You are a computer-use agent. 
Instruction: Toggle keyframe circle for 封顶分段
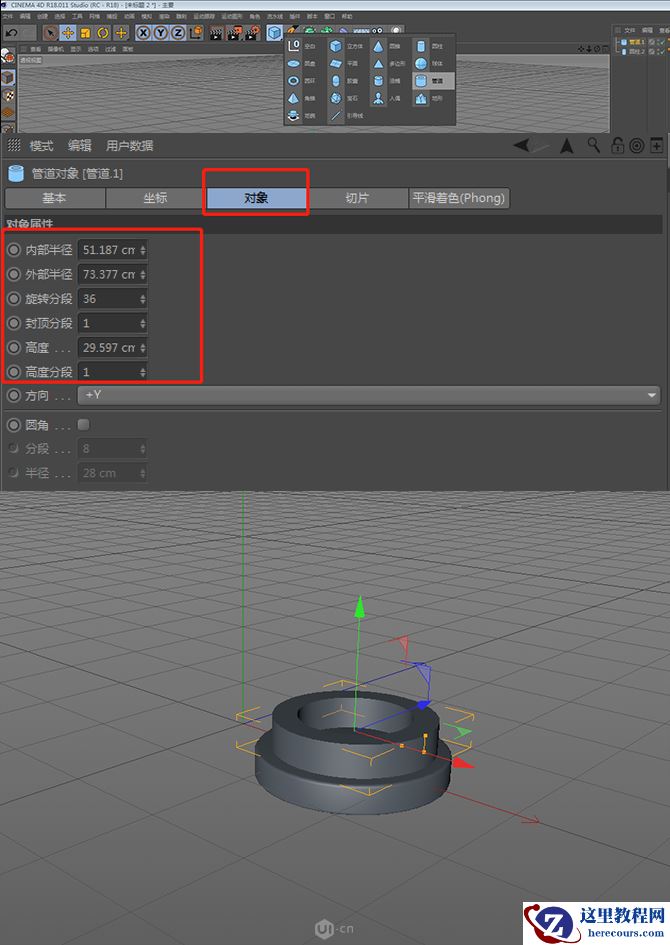coord(14,323)
